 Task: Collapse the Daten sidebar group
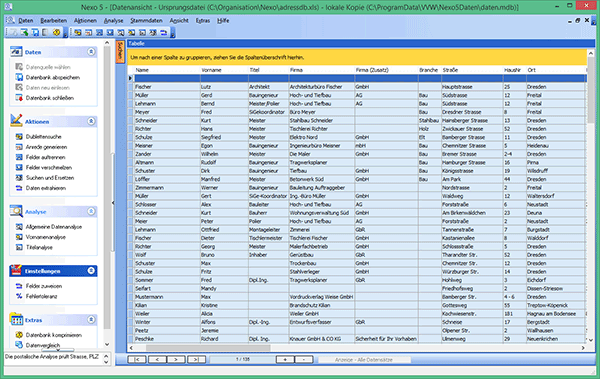tap(91, 52)
